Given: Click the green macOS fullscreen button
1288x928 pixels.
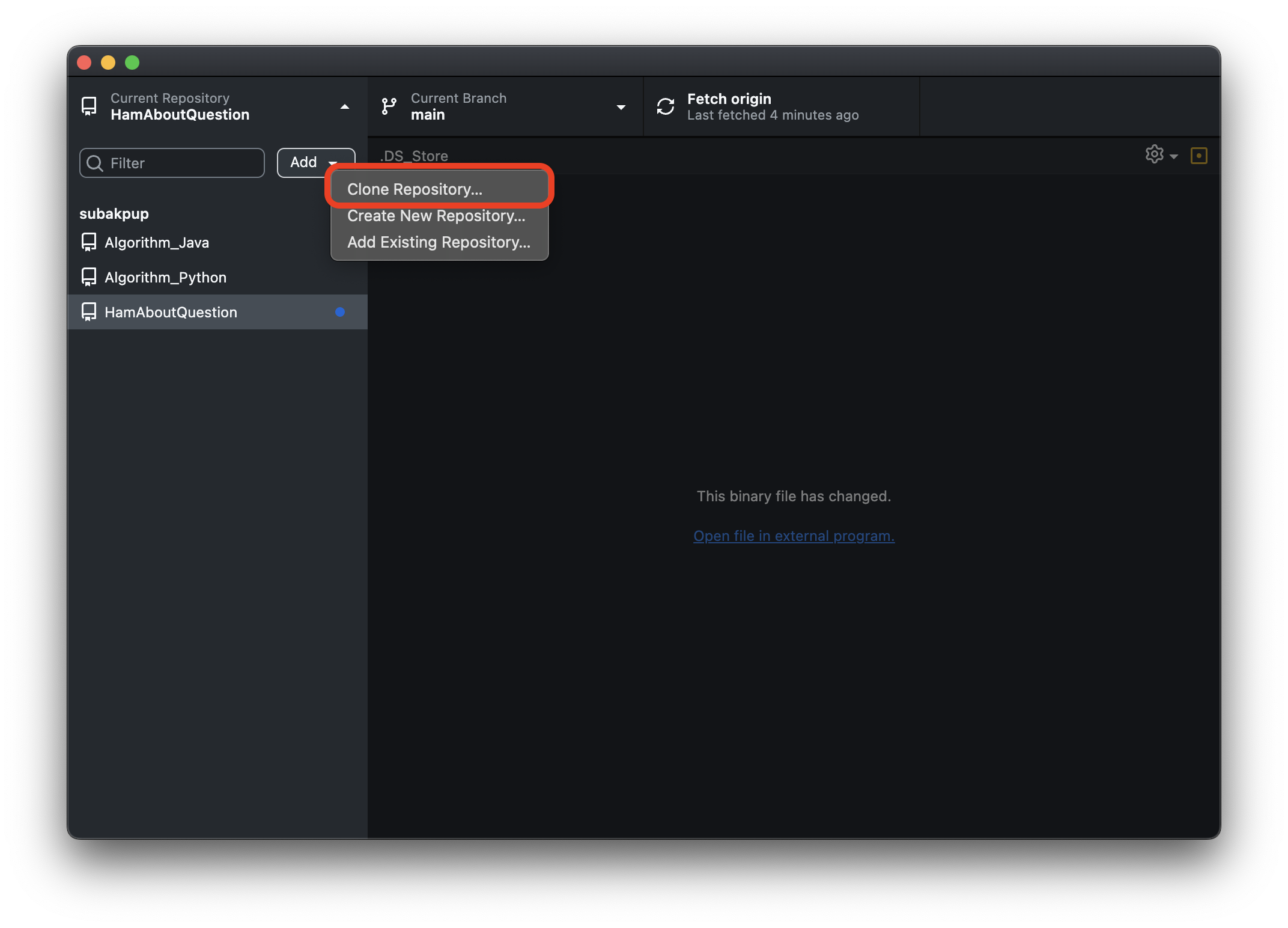Looking at the screenshot, I should pos(132,63).
